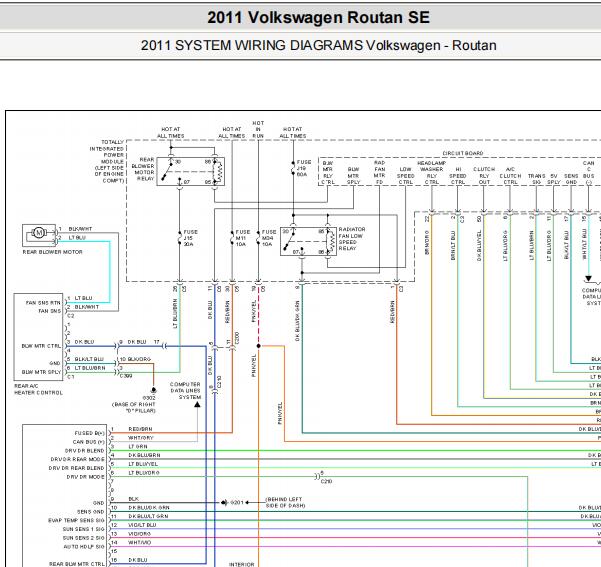The height and width of the screenshot is (567, 601).
Task: Select the 'REAR BLOWER MOTOR RELAY' label
Action: pos(143,169)
